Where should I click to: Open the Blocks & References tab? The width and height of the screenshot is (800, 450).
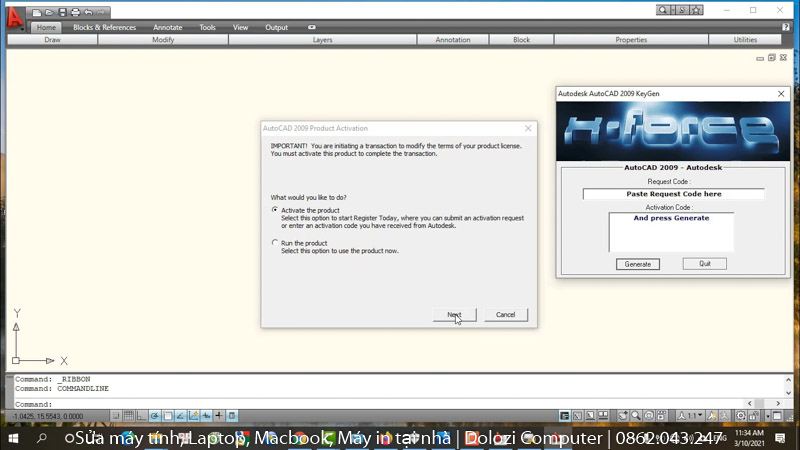[x=104, y=28]
